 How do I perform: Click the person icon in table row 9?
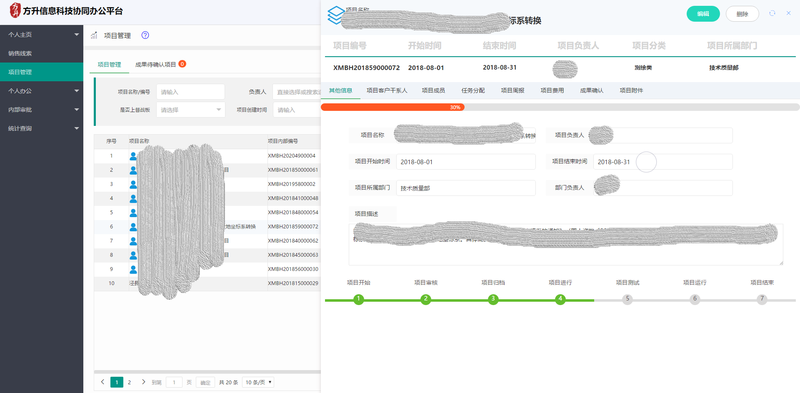click(133, 269)
